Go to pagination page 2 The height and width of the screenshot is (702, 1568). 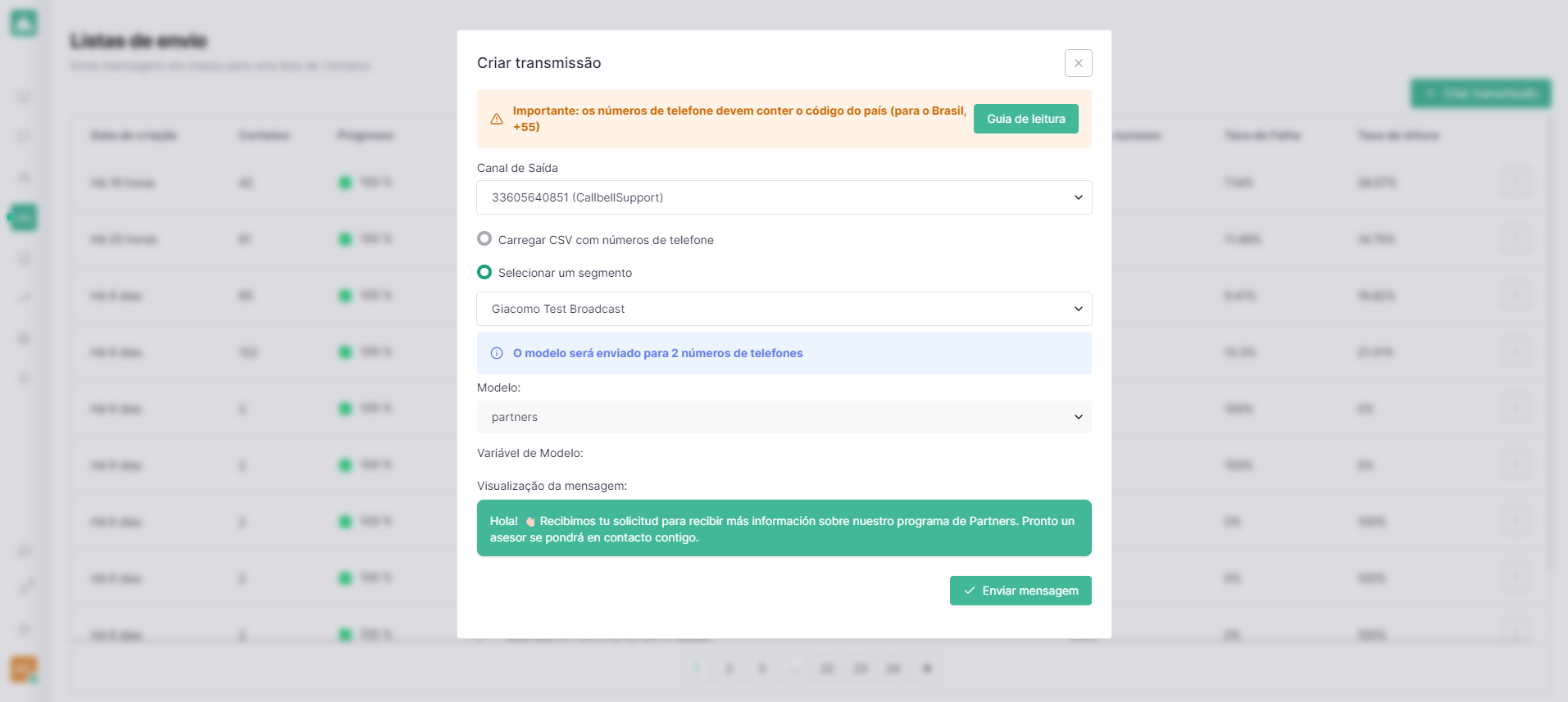pos(729,668)
